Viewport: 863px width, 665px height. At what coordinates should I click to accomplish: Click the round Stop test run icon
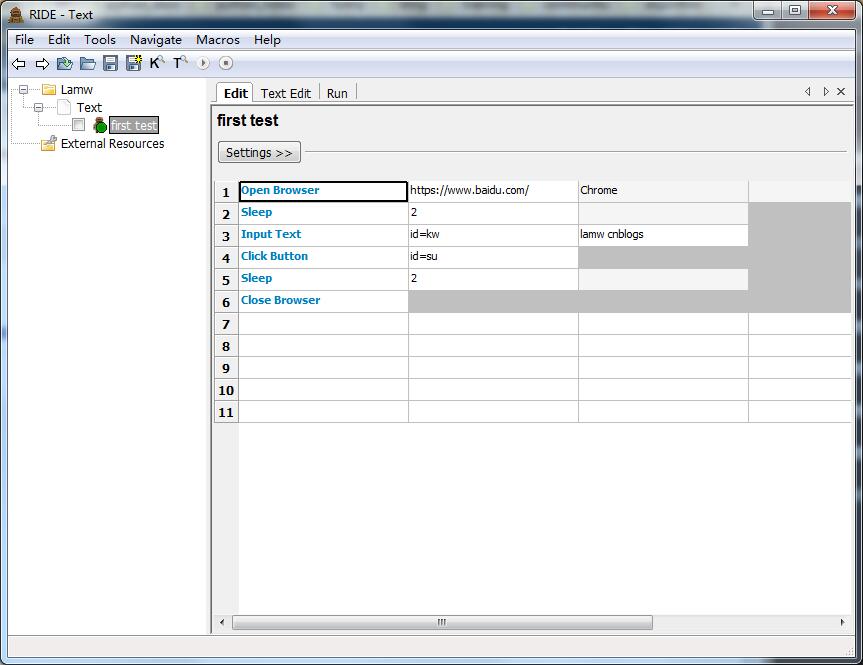tap(226, 63)
